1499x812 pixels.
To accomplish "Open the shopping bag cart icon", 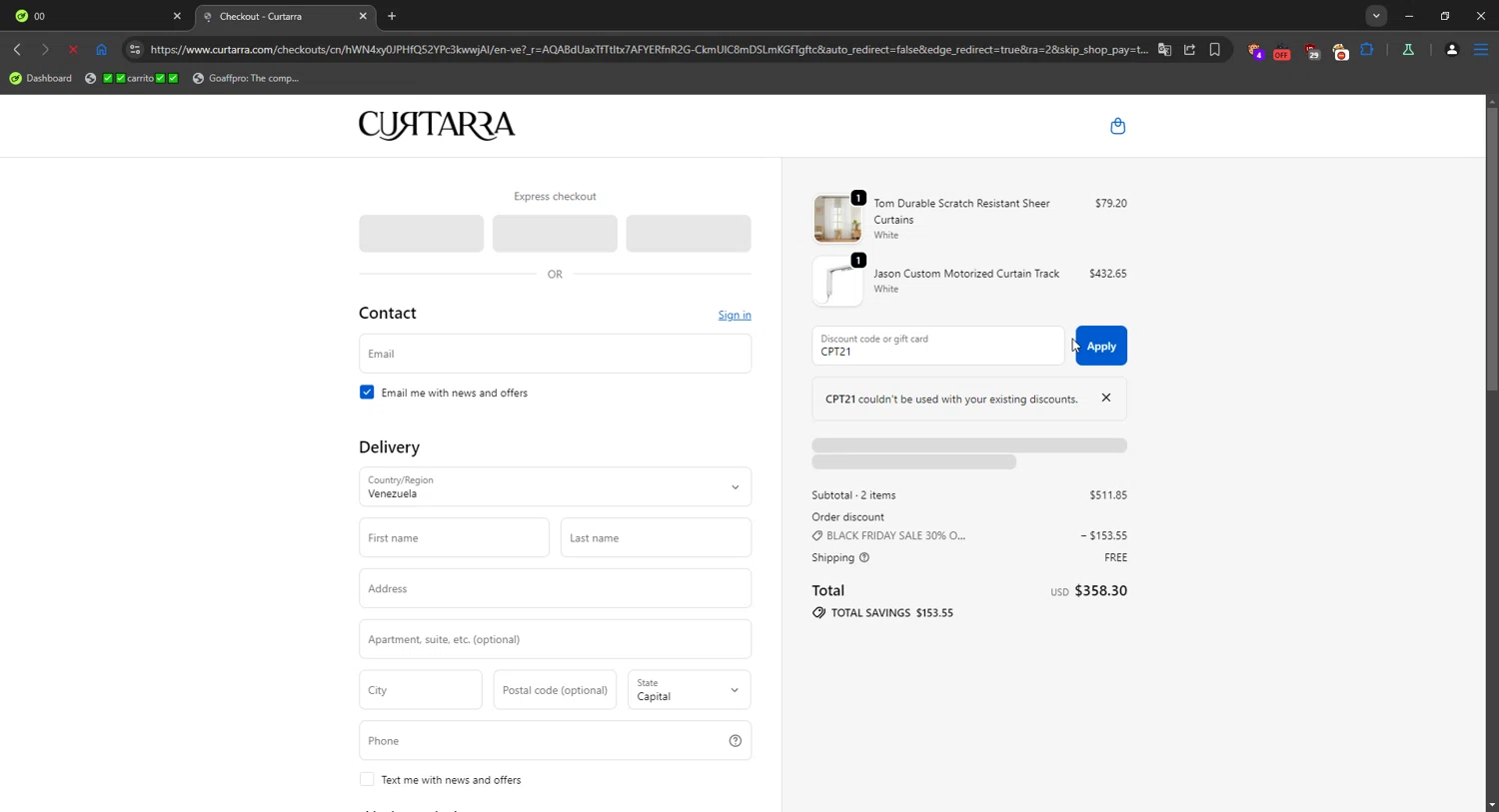I will [x=1117, y=126].
